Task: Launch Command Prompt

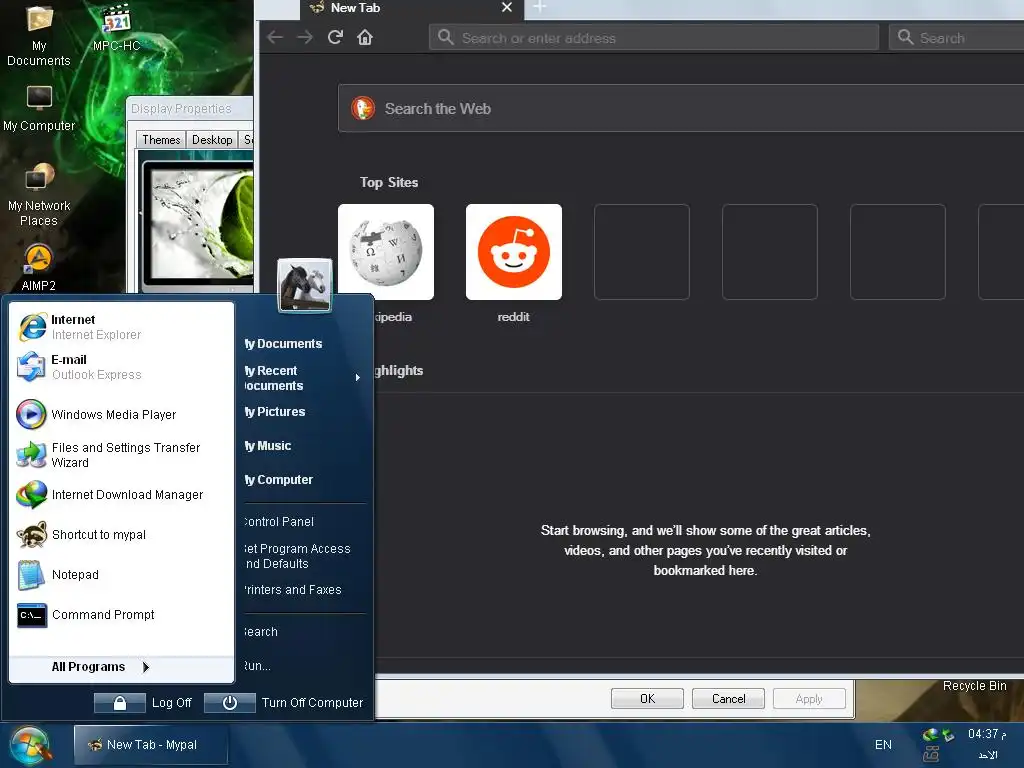Action: [x=121, y=615]
